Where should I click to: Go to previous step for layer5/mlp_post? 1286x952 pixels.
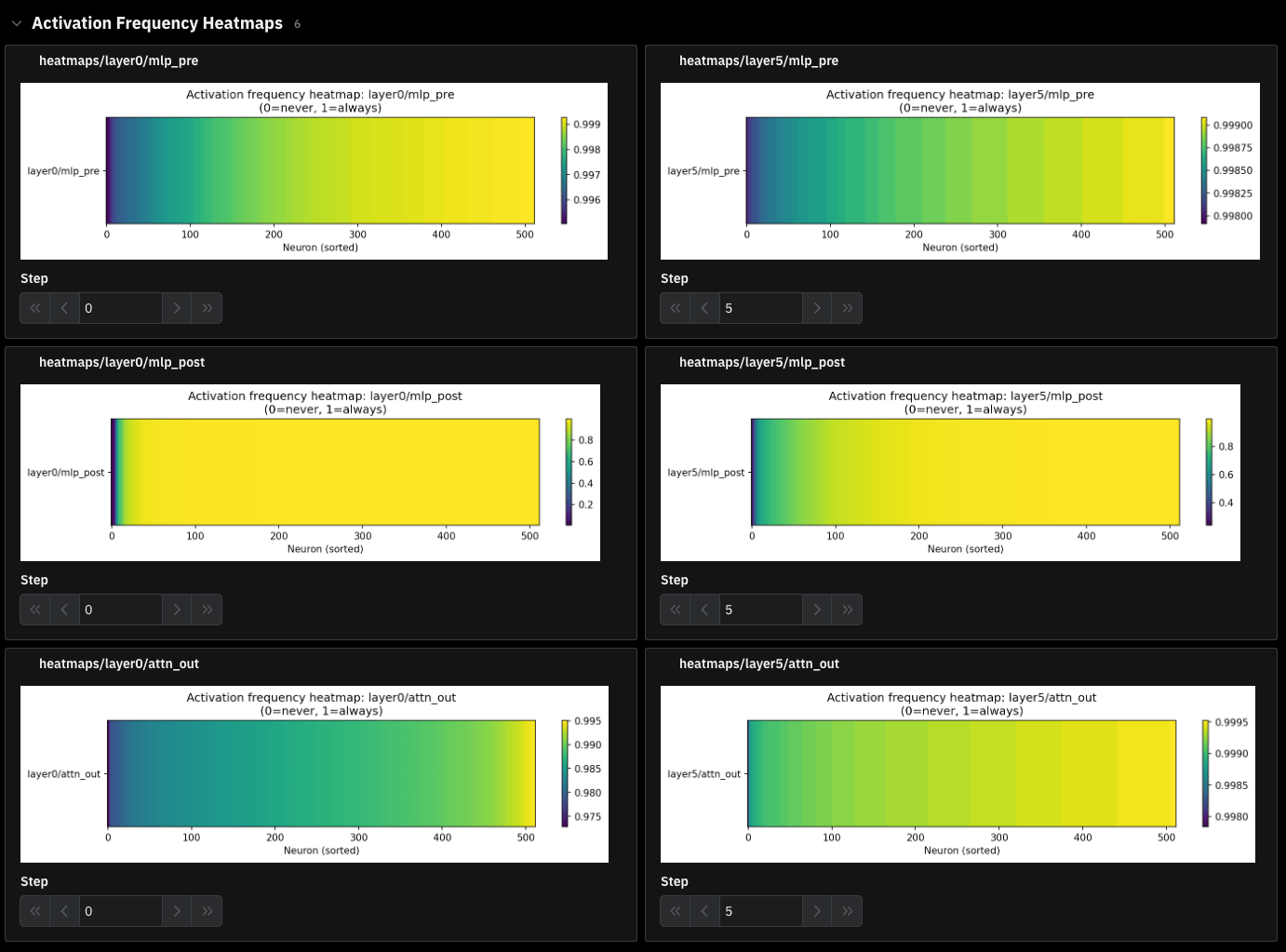[x=704, y=610]
